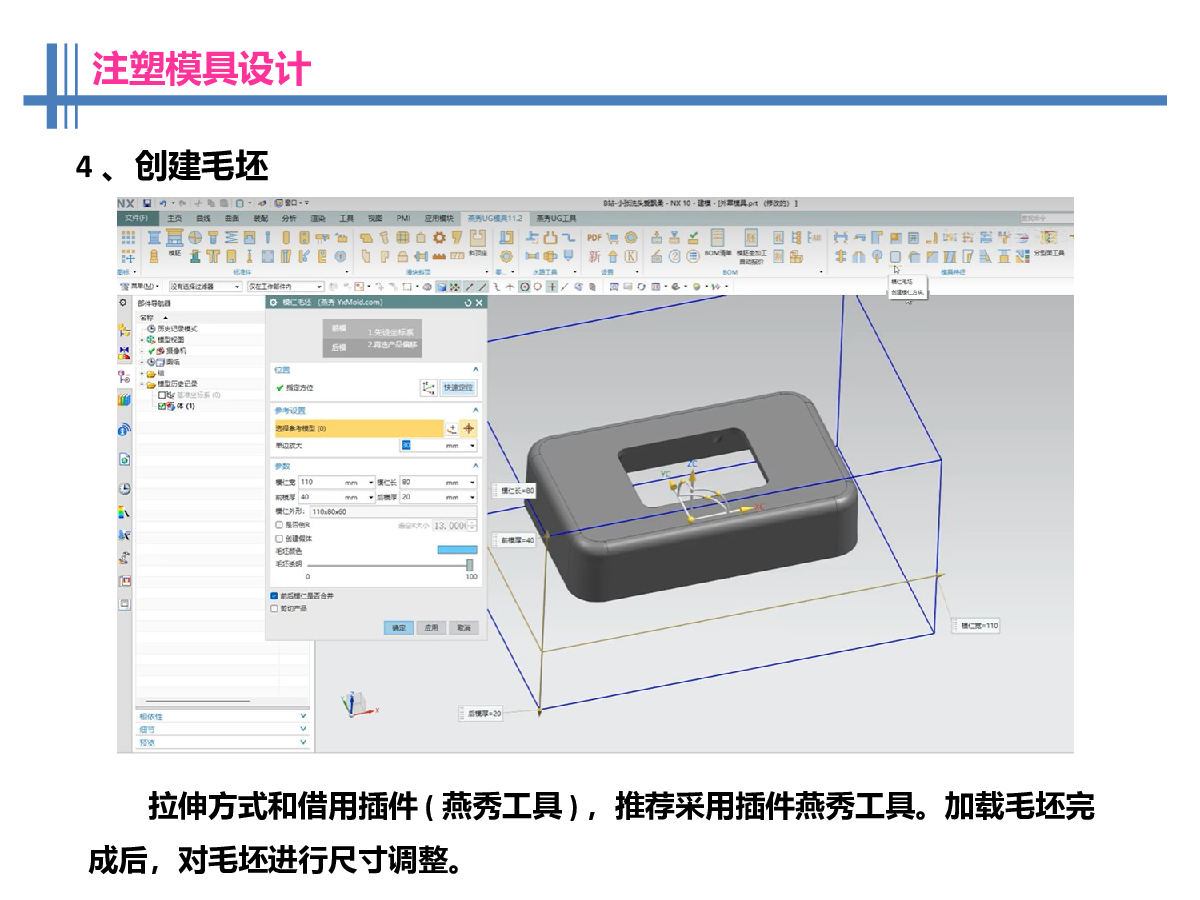This screenshot has width=1200, height=900.
Task: Click the Undo arrow icon
Action: 162,203
